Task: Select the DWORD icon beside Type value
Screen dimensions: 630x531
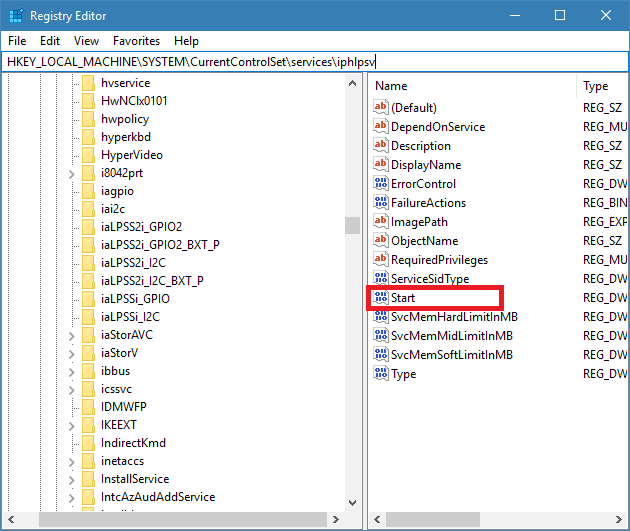Action: (x=380, y=374)
